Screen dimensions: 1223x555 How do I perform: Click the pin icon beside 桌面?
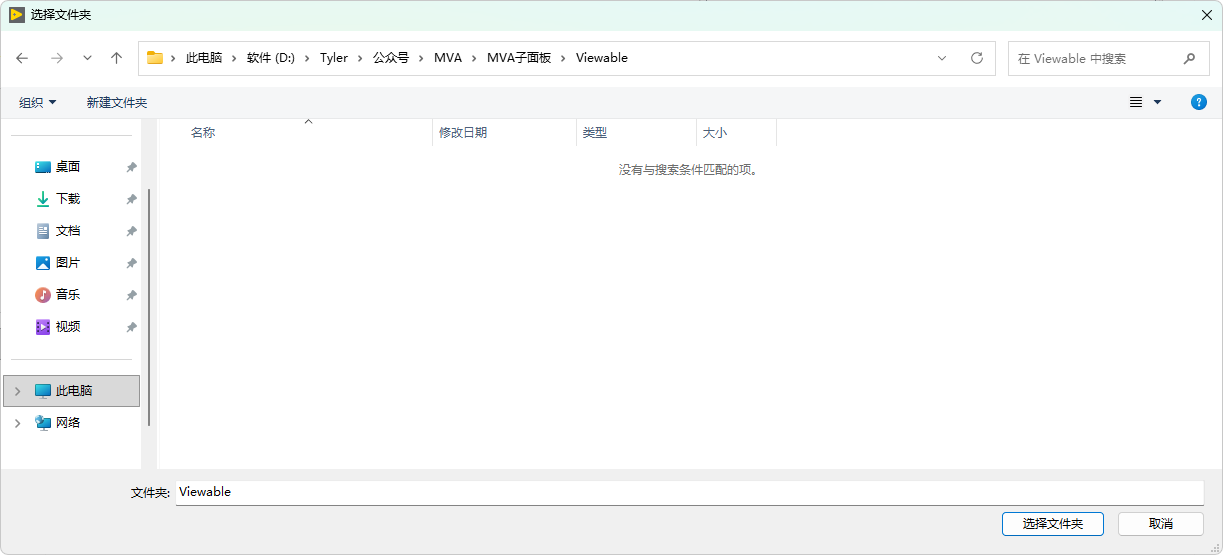tap(131, 168)
